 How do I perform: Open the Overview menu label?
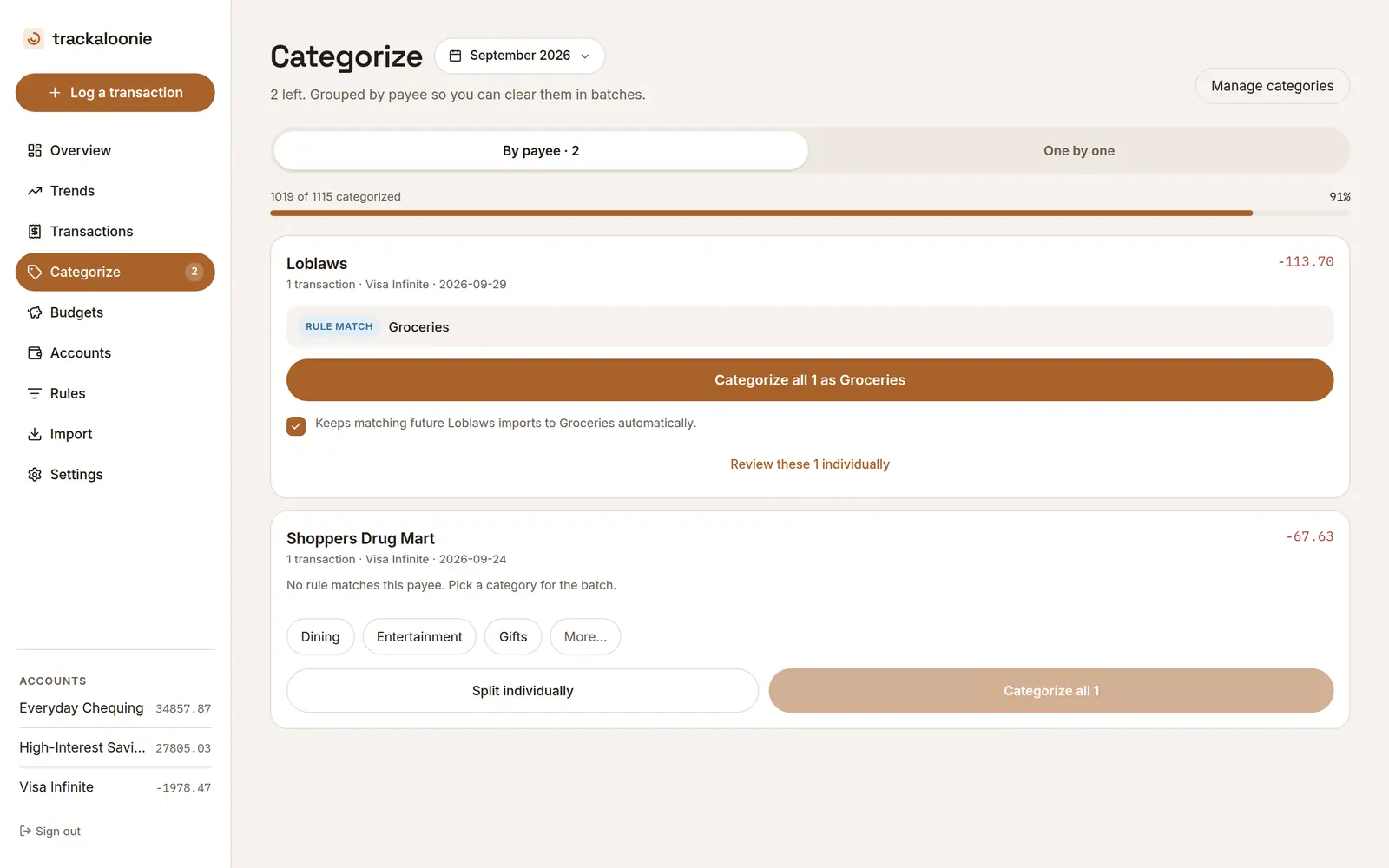[81, 150]
